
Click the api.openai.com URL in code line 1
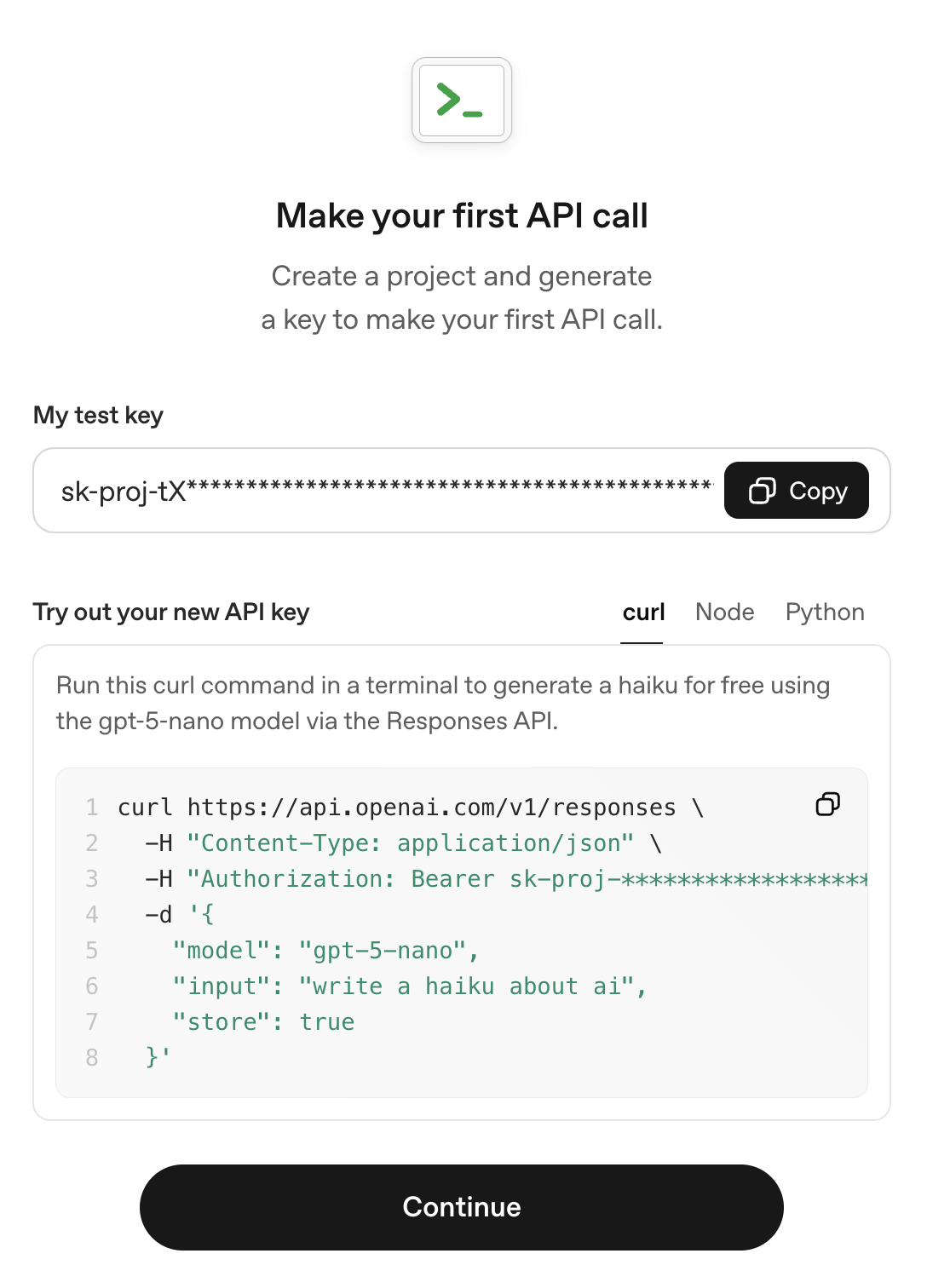coord(431,808)
